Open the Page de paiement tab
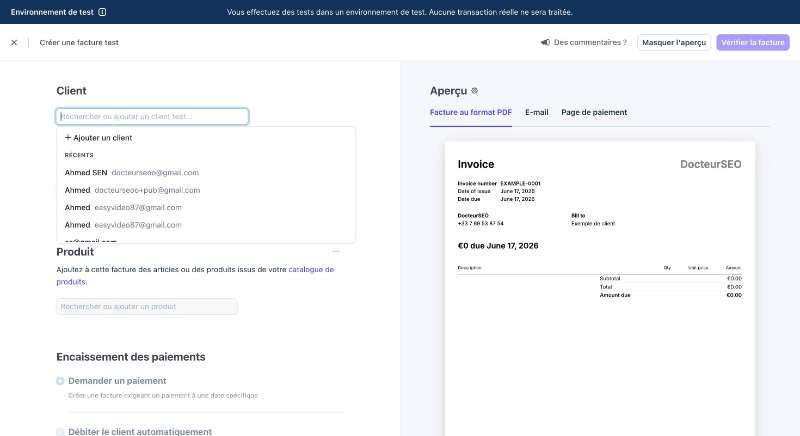The height and width of the screenshot is (436, 800). pos(594,112)
